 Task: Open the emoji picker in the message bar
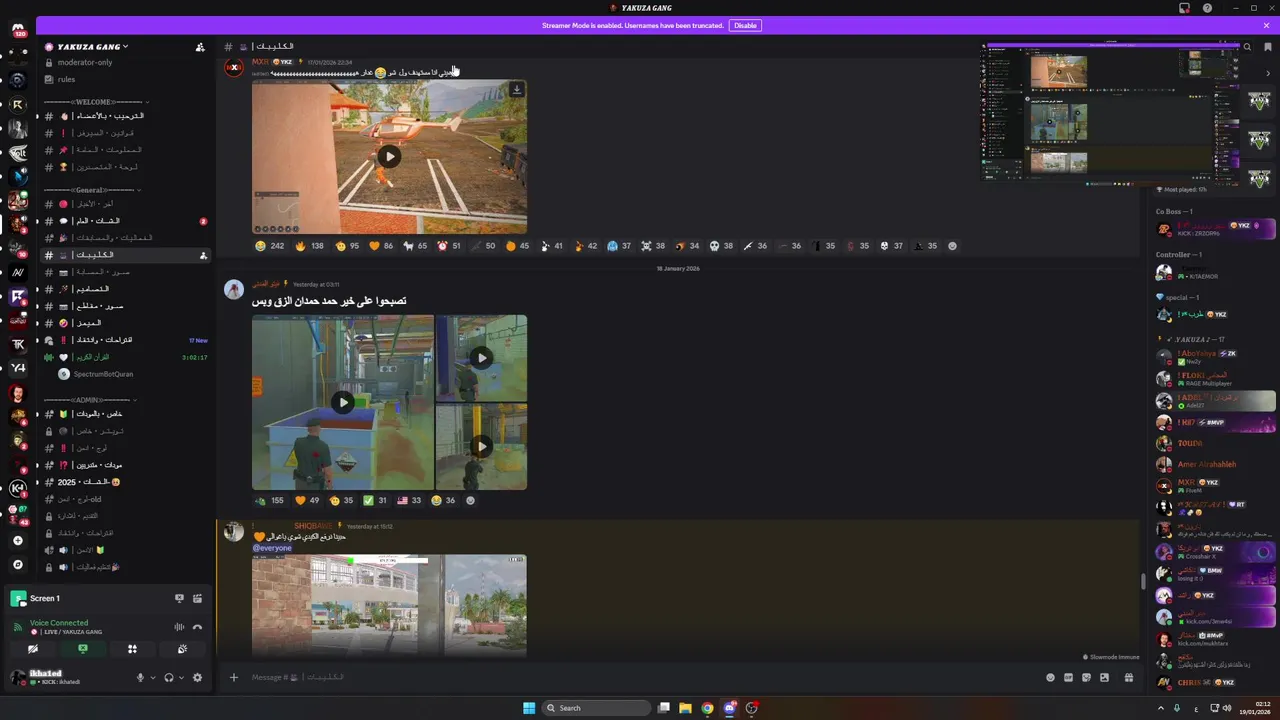point(1050,677)
